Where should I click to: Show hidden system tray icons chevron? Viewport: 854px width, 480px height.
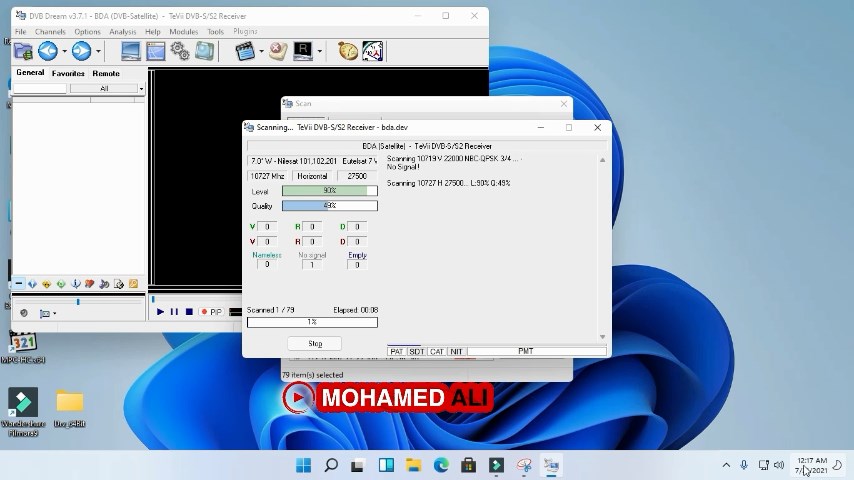[726, 465]
